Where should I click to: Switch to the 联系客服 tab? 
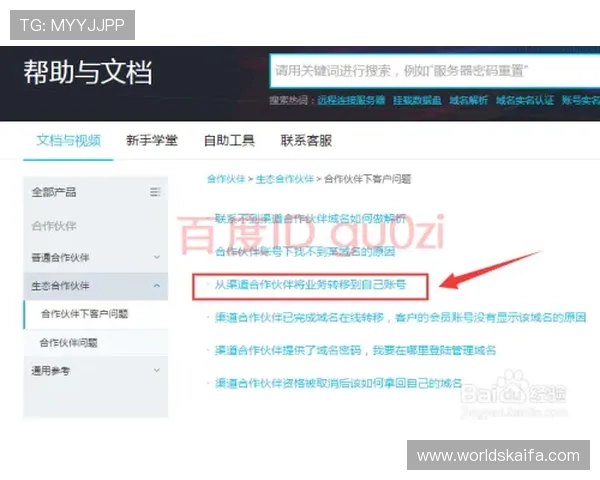point(306,140)
